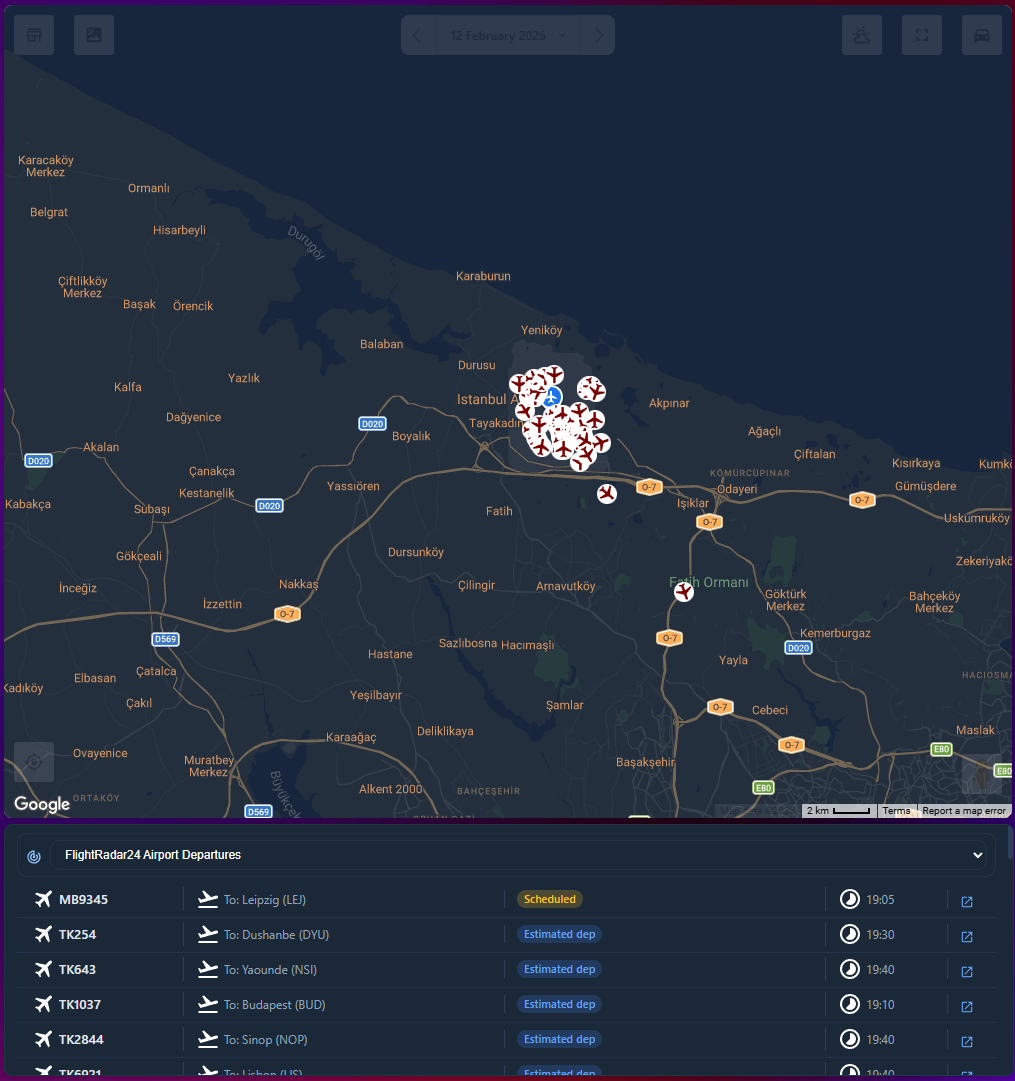Open external link for flight MB9345

[967, 902]
